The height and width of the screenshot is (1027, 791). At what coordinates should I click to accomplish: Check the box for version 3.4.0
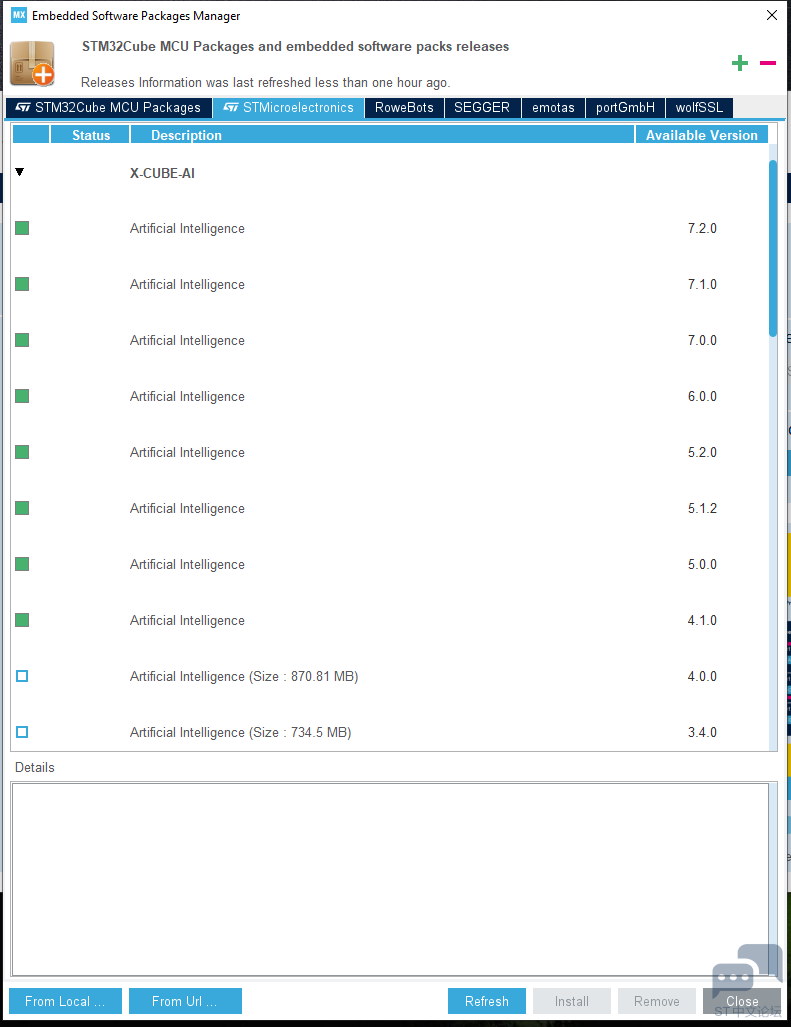click(22, 732)
